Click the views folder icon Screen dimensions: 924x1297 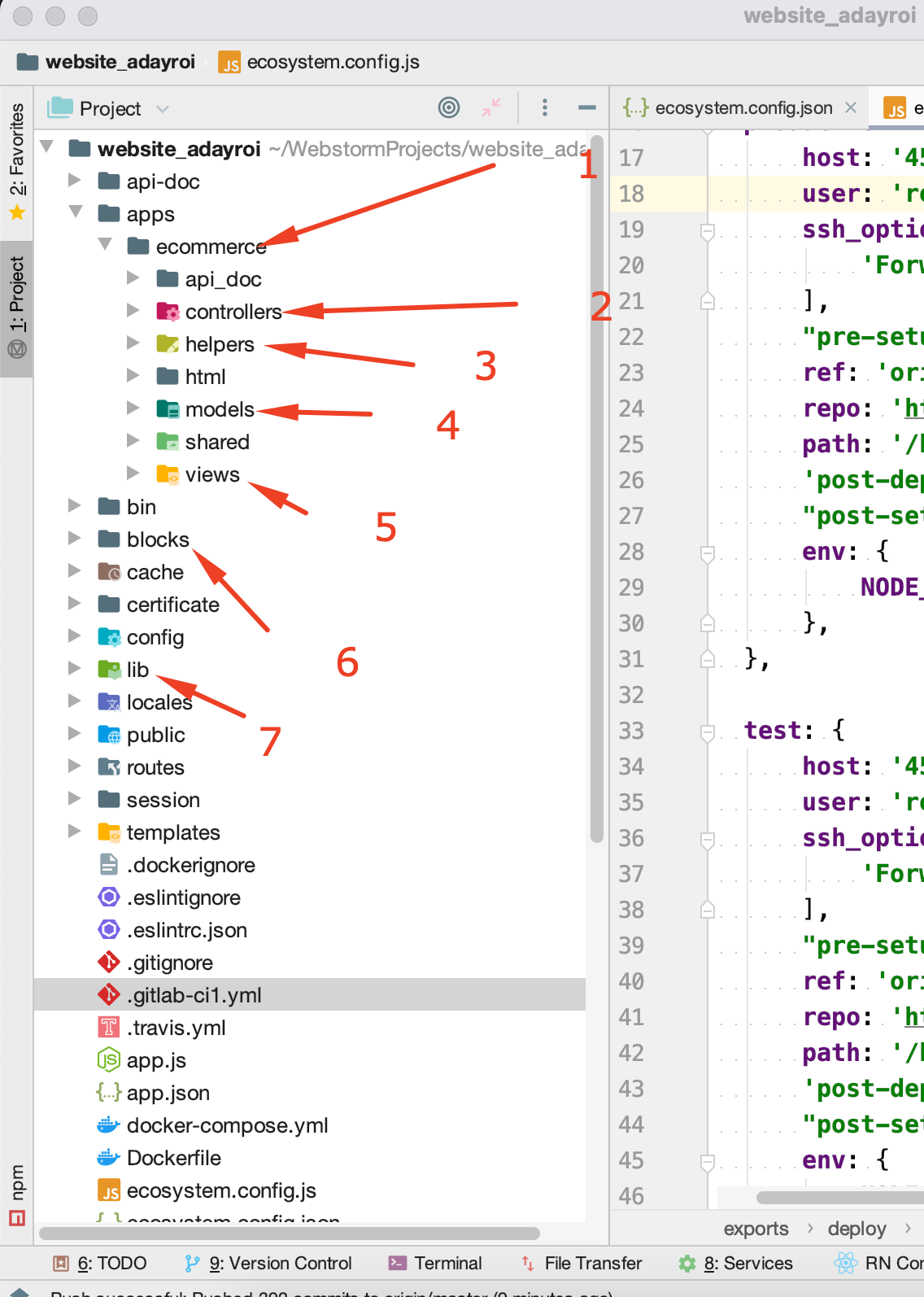(x=168, y=474)
